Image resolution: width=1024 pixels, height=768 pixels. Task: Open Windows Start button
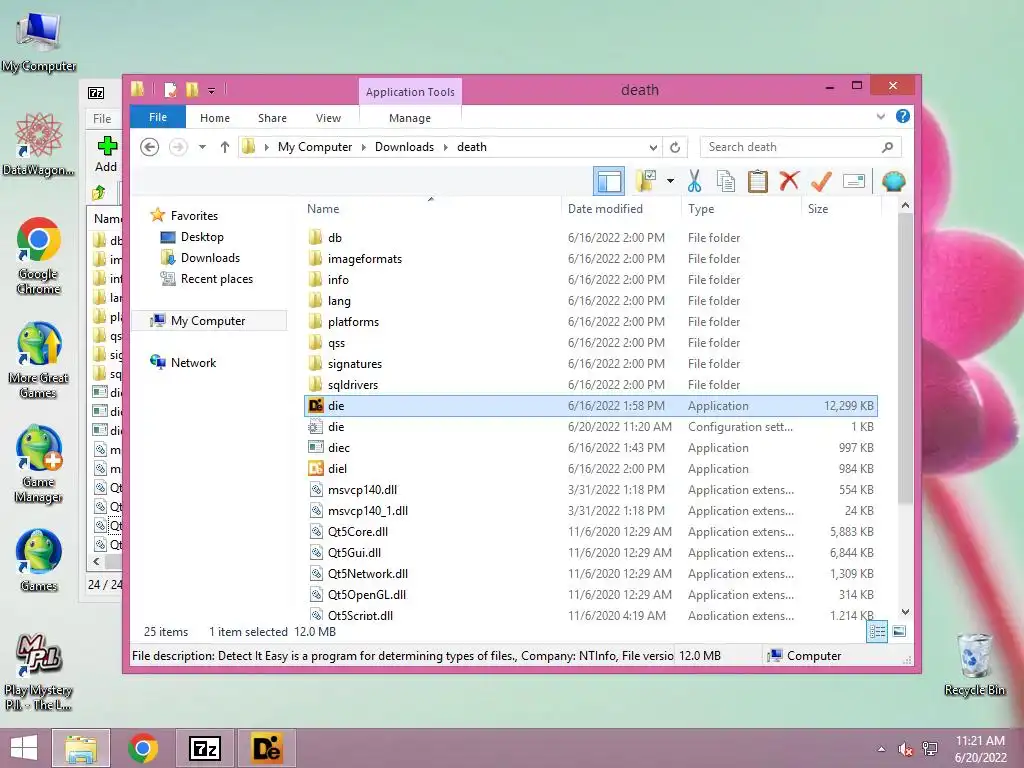pos(24,748)
